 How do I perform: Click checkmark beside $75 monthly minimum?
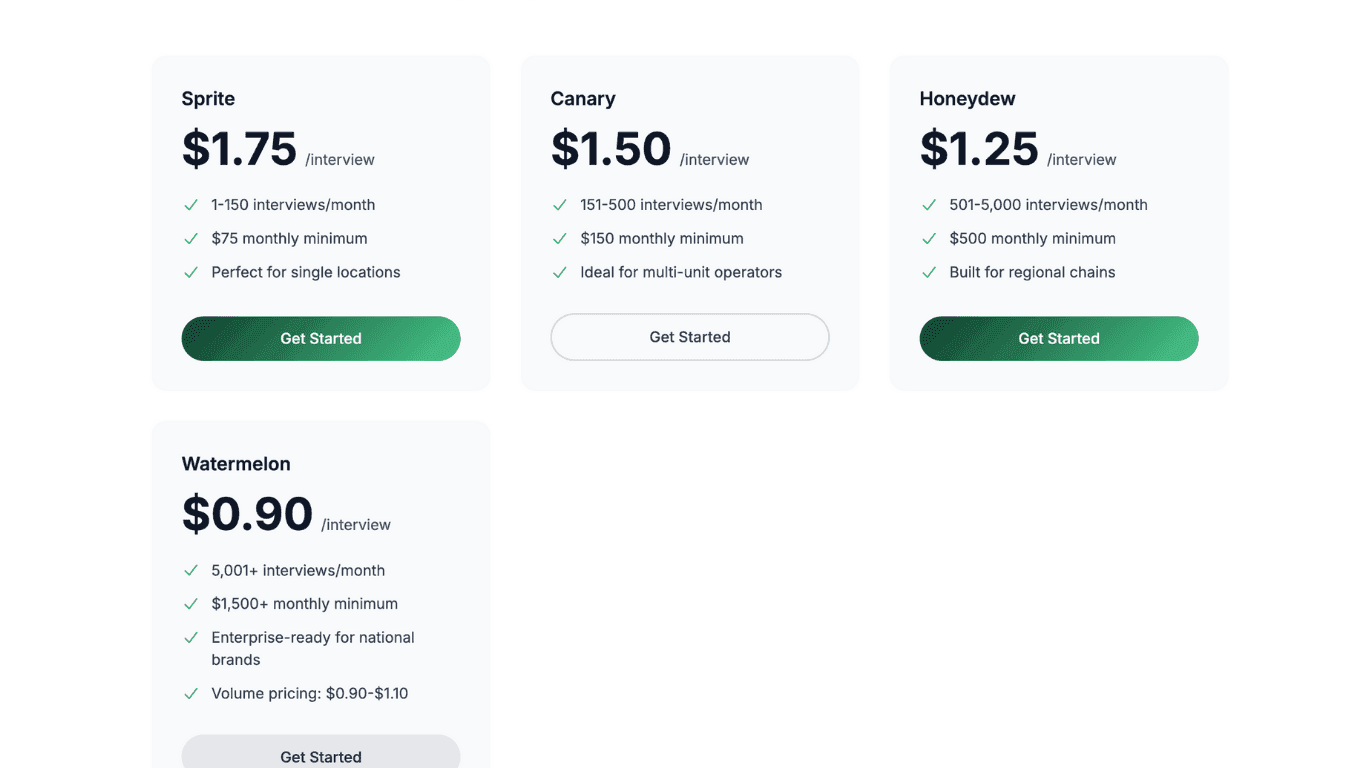point(191,239)
